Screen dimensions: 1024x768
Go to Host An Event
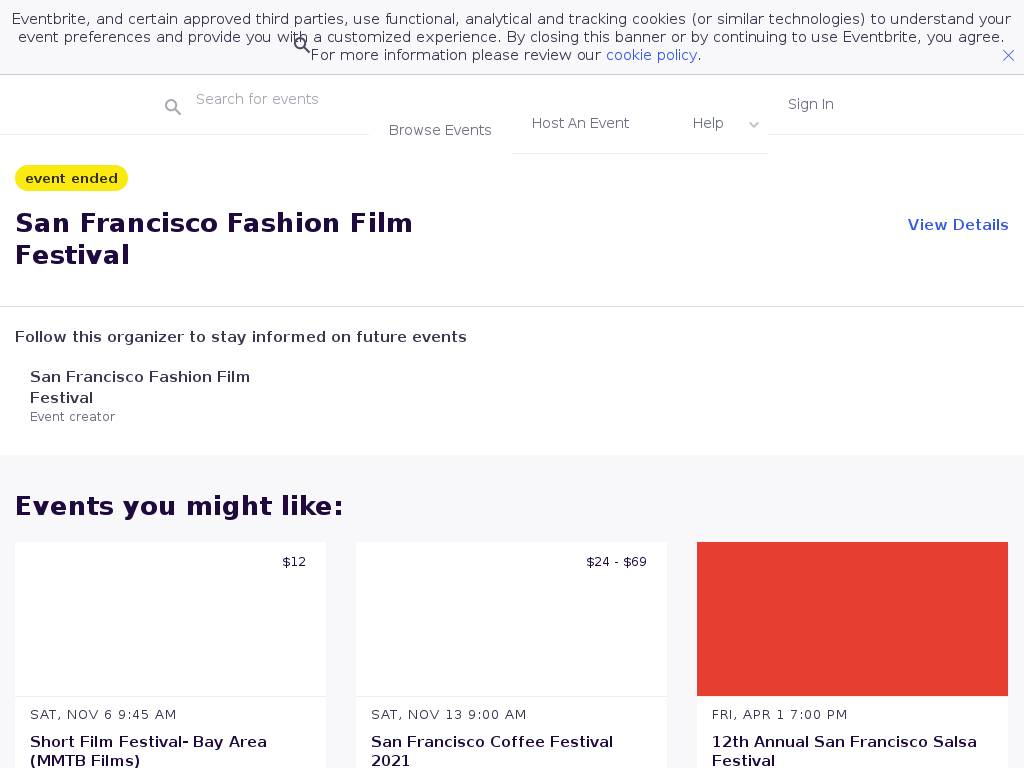(x=580, y=123)
